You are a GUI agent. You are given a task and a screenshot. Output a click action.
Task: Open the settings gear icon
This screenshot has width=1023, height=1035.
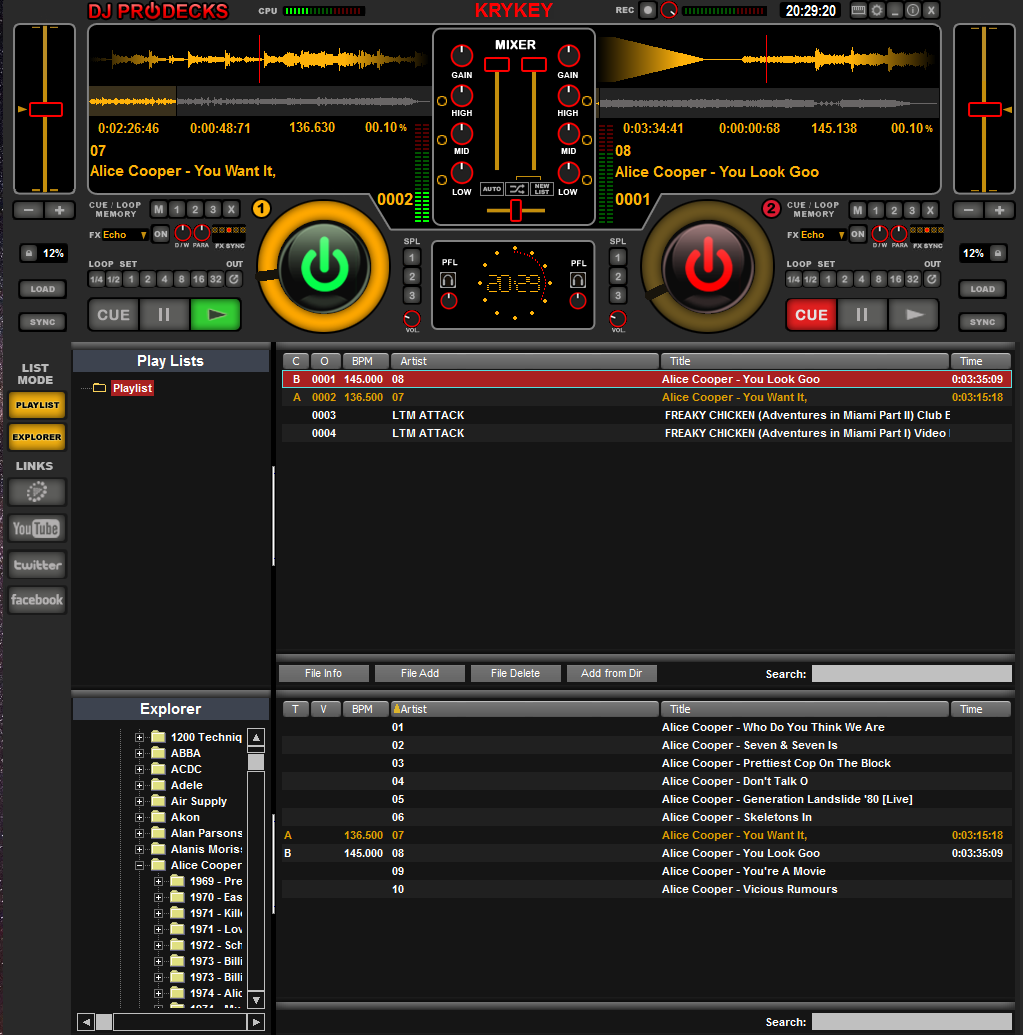pos(876,10)
